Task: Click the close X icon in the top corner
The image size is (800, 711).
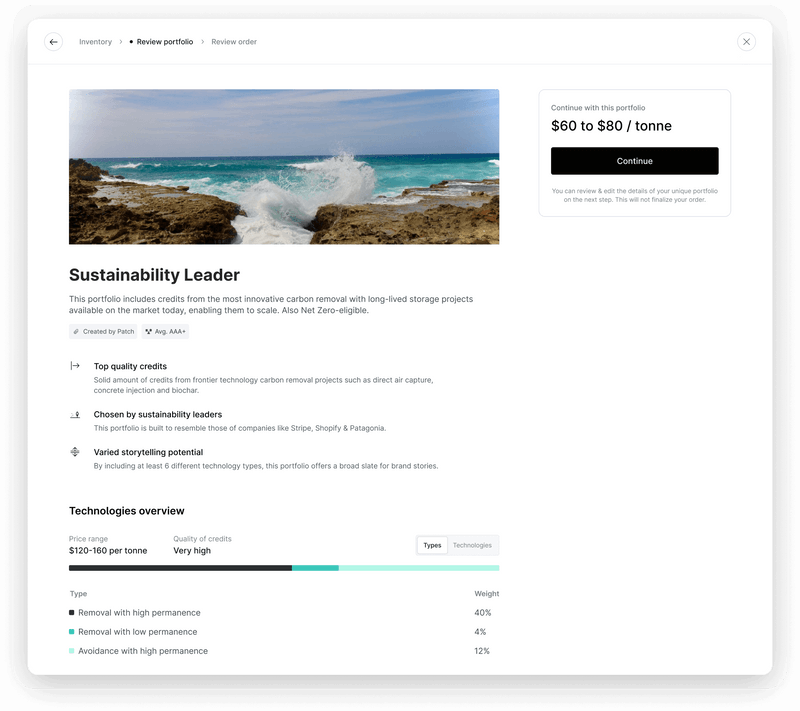Action: pyautogui.click(x=746, y=42)
